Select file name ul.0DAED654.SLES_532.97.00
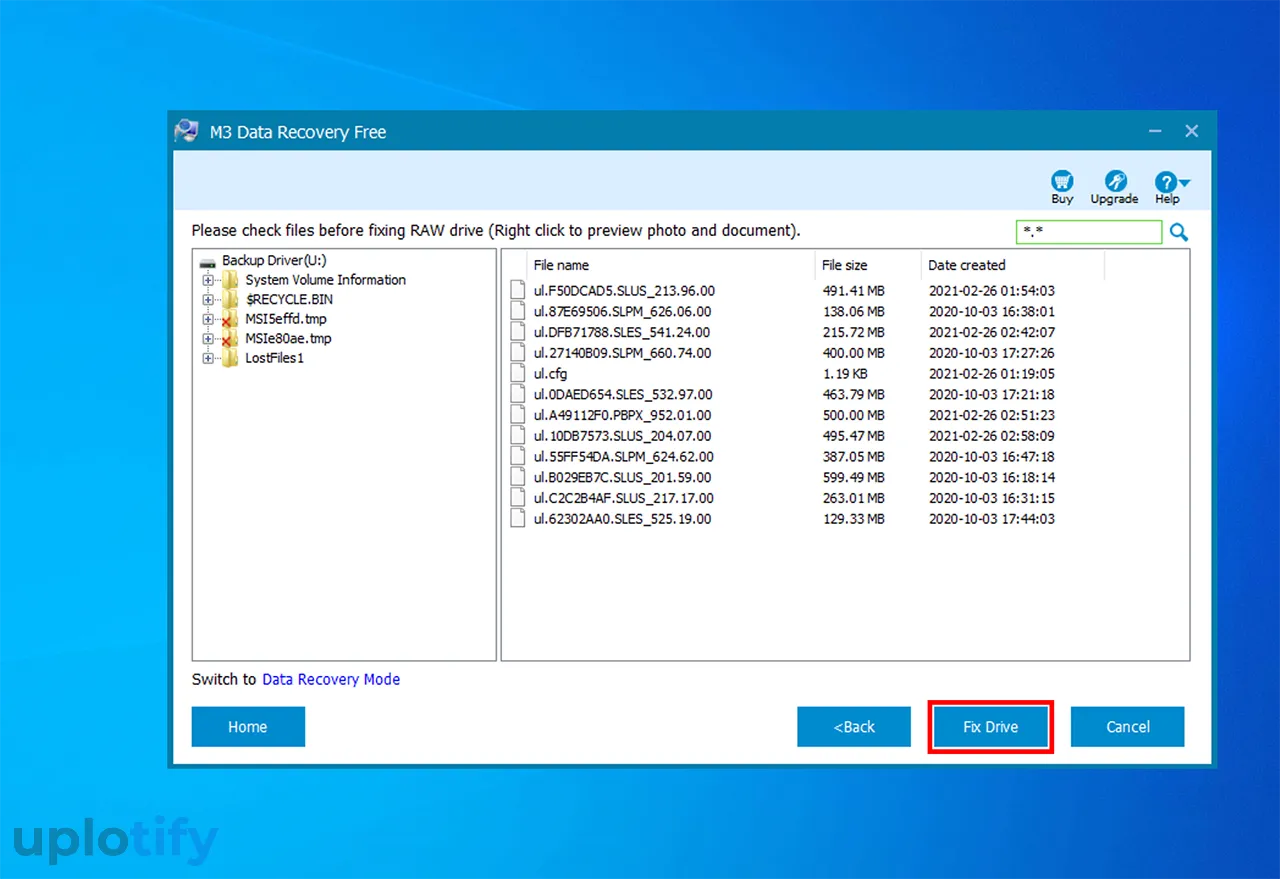 623,394
